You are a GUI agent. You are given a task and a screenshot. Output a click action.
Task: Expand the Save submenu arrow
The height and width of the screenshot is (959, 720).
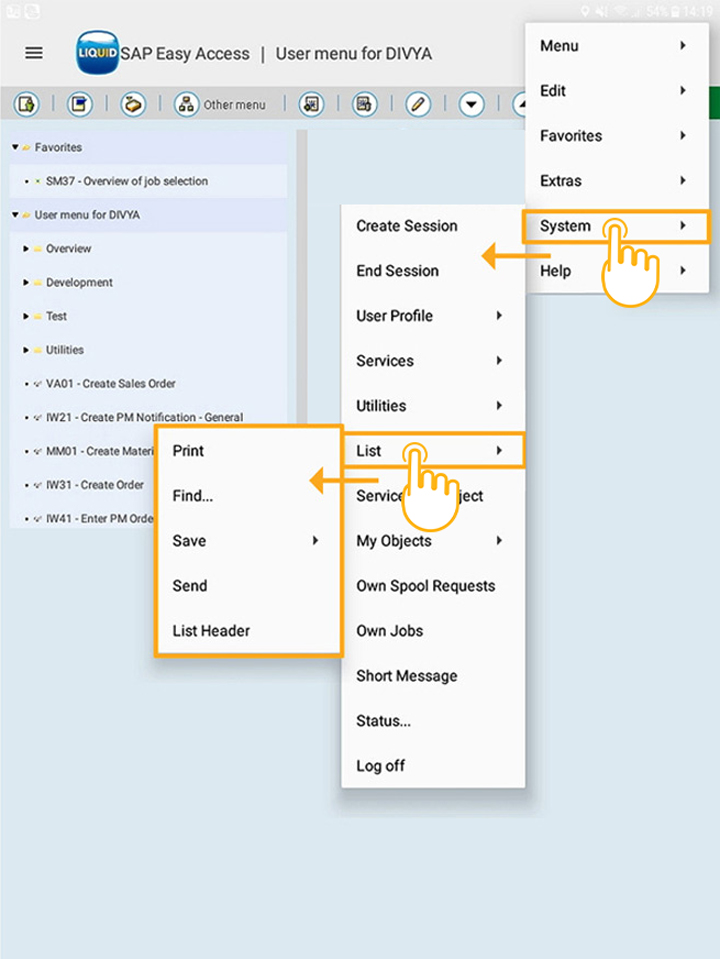[x=315, y=541]
